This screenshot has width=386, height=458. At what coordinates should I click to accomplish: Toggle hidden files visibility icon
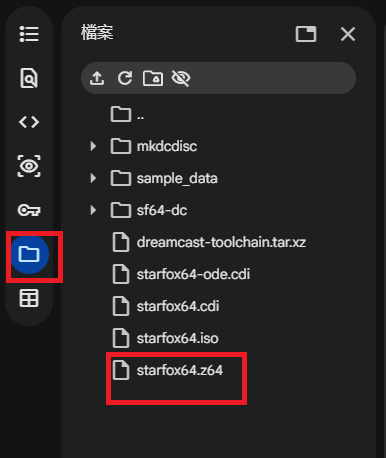click(181, 78)
